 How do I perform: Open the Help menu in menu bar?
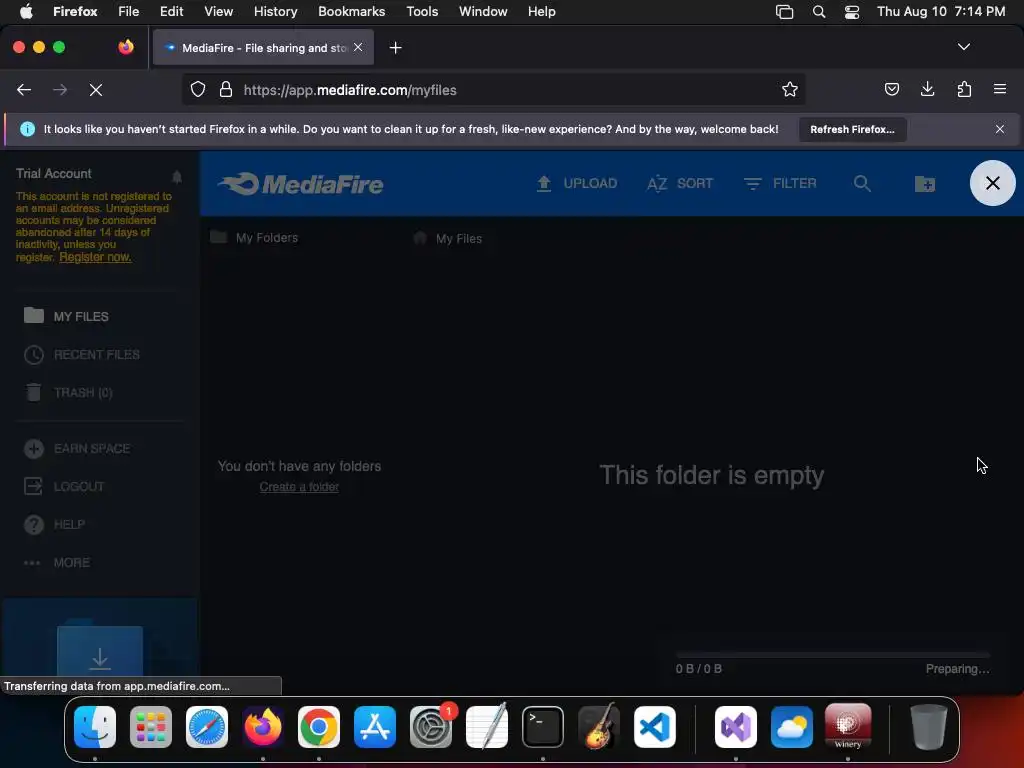[x=541, y=12]
